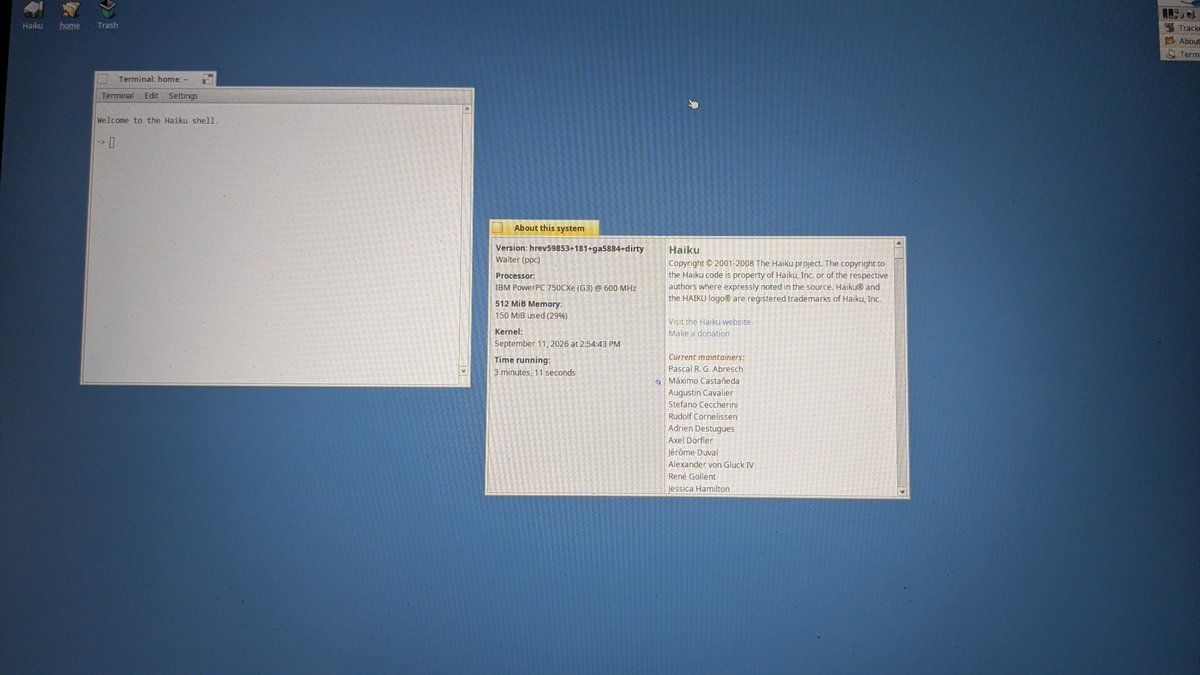Click maintainer Adrien Destugues

click(x=701, y=429)
